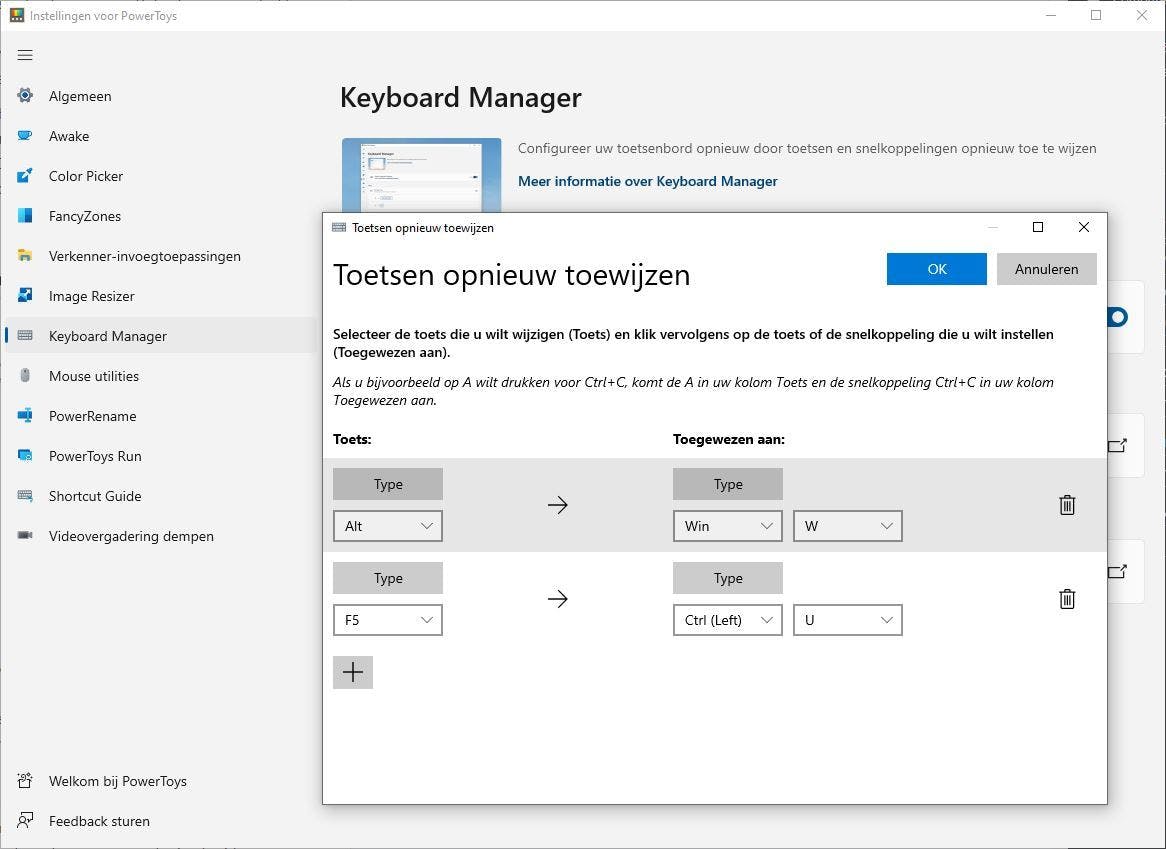1166x849 pixels.
Task: Select PowerRename in the sidebar
Action: 92,416
